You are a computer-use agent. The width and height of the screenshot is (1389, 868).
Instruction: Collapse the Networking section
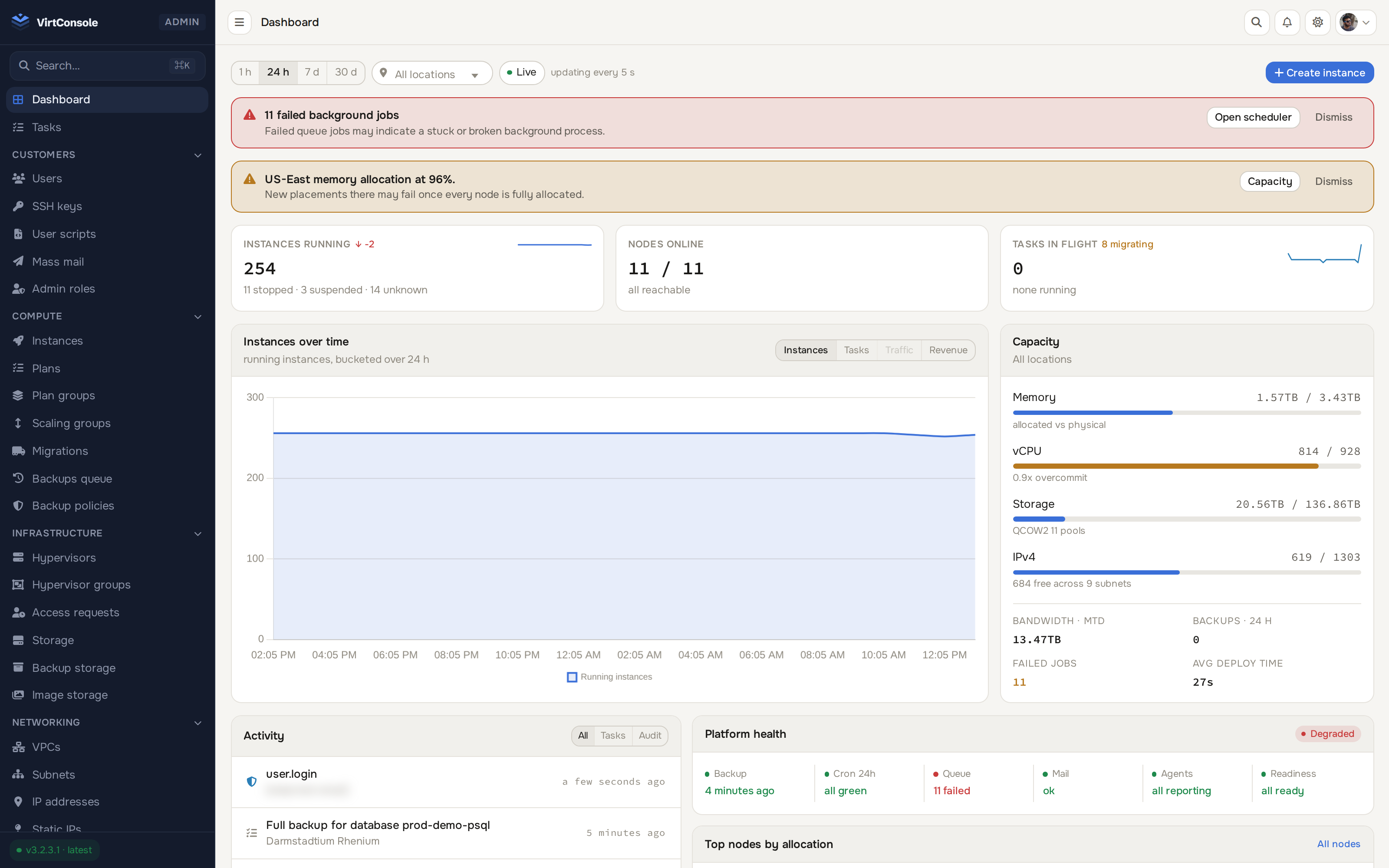[x=107, y=722]
